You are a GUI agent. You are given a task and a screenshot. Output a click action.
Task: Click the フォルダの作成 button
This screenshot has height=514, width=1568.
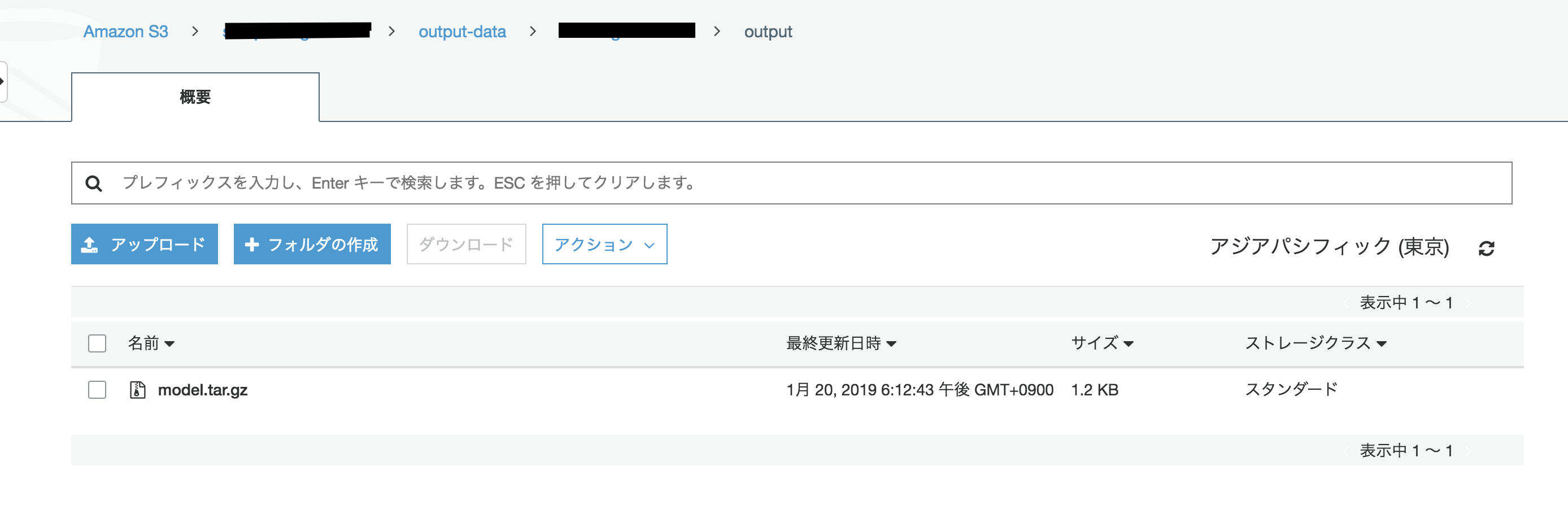[312, 244]
